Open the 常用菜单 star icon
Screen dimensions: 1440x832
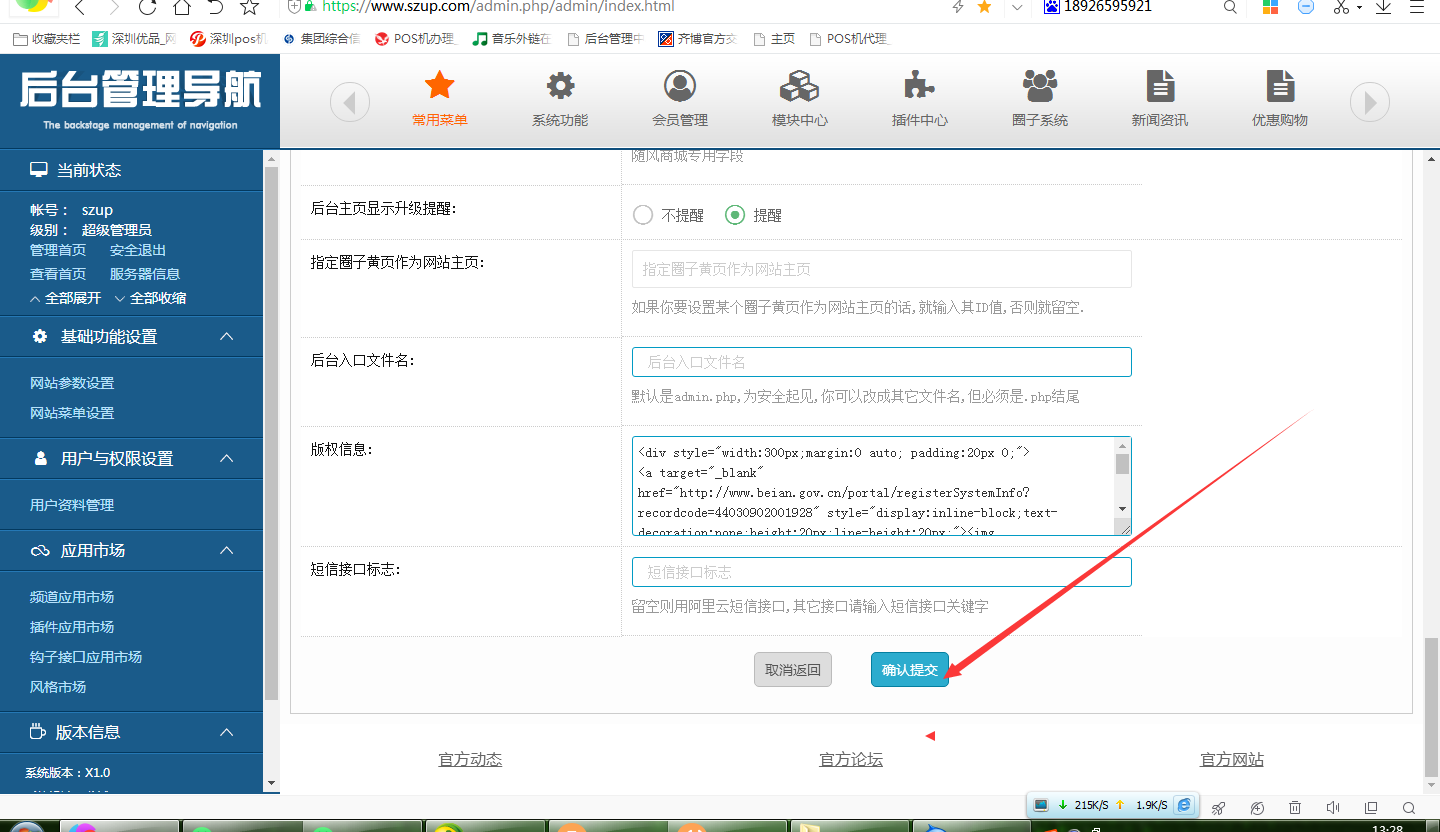[x=440, y=87]
